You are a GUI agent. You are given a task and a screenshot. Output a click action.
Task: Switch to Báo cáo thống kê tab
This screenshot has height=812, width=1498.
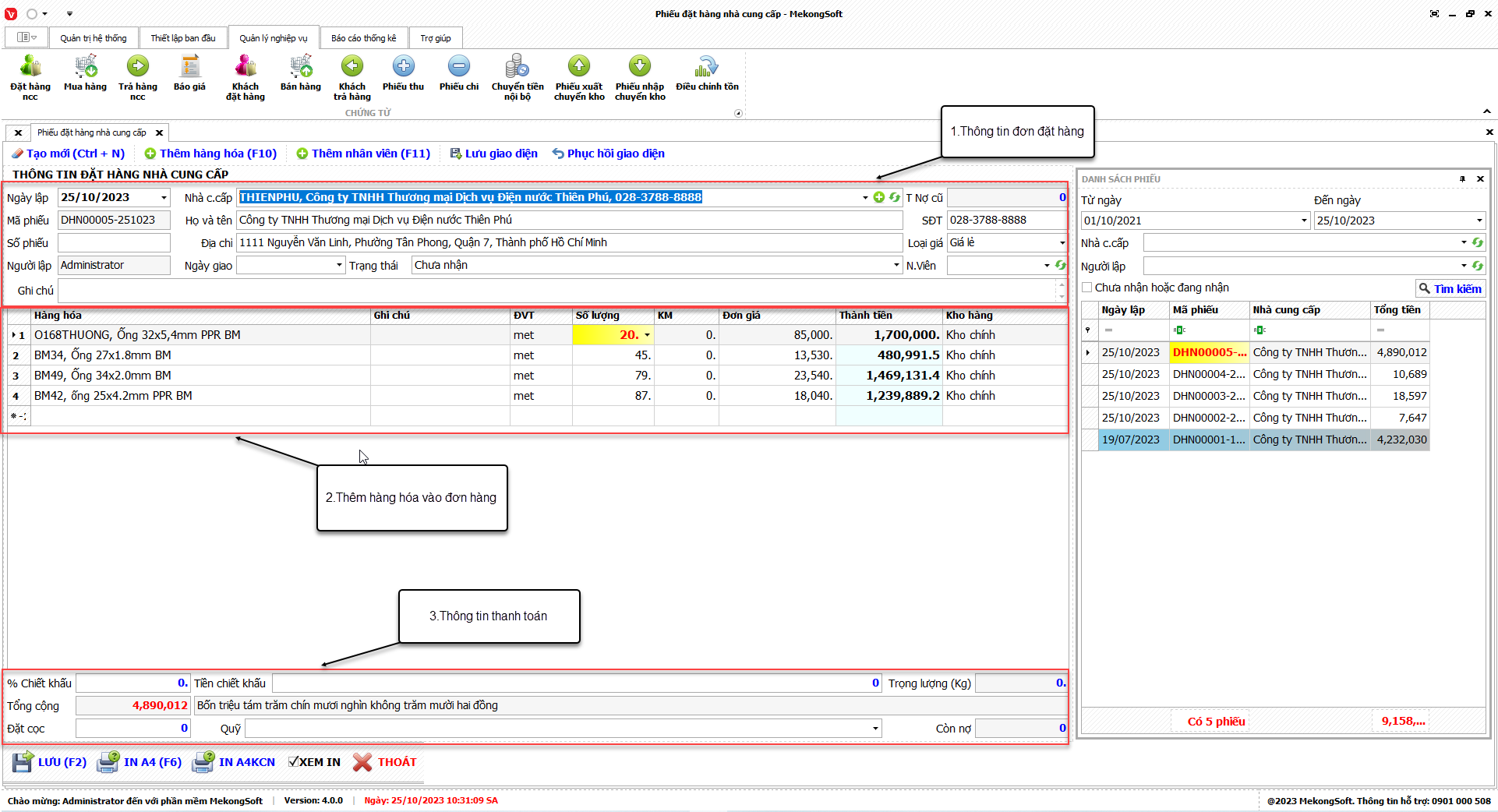tap(363, 38)
